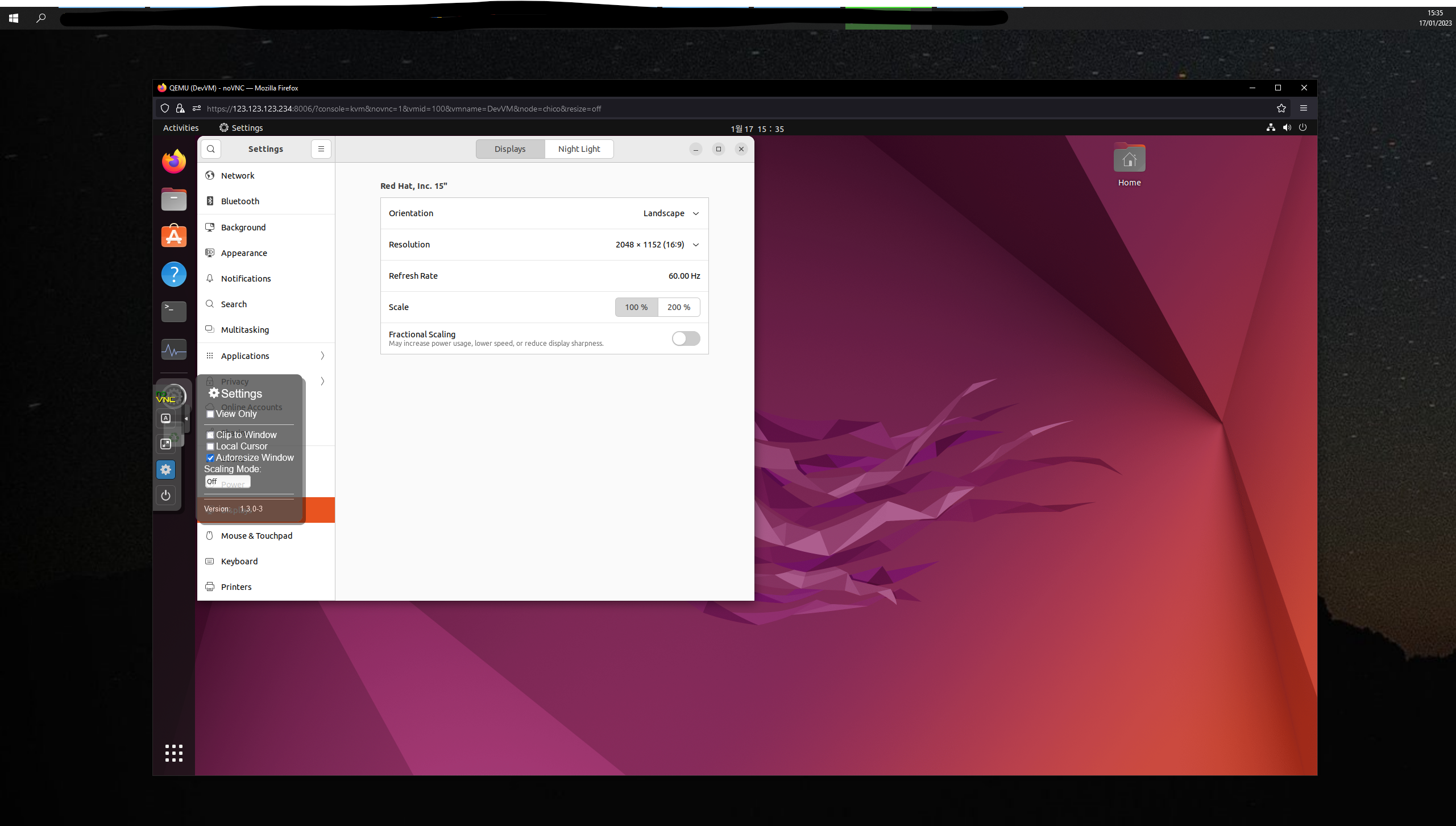
Task: Click the GNOME clock in top bar
Action: coord(757,129)
